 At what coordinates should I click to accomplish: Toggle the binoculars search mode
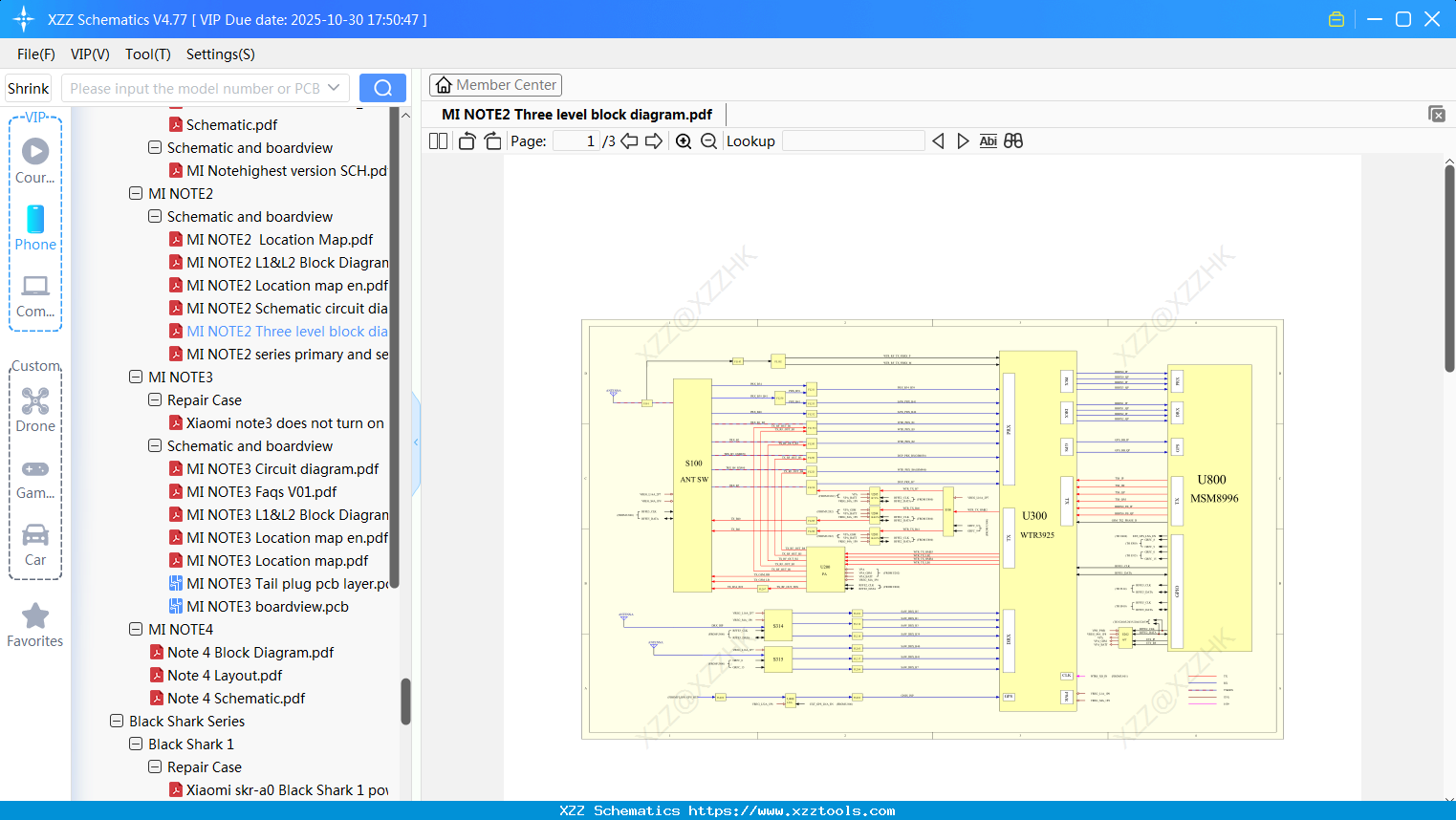click(x=1013, y=140)
